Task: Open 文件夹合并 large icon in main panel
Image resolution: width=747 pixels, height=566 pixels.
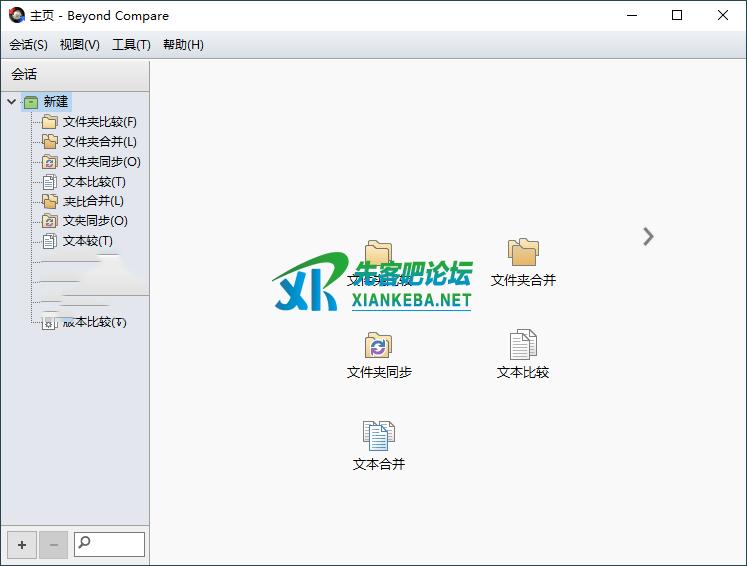Action: click(x=523, y=253)
